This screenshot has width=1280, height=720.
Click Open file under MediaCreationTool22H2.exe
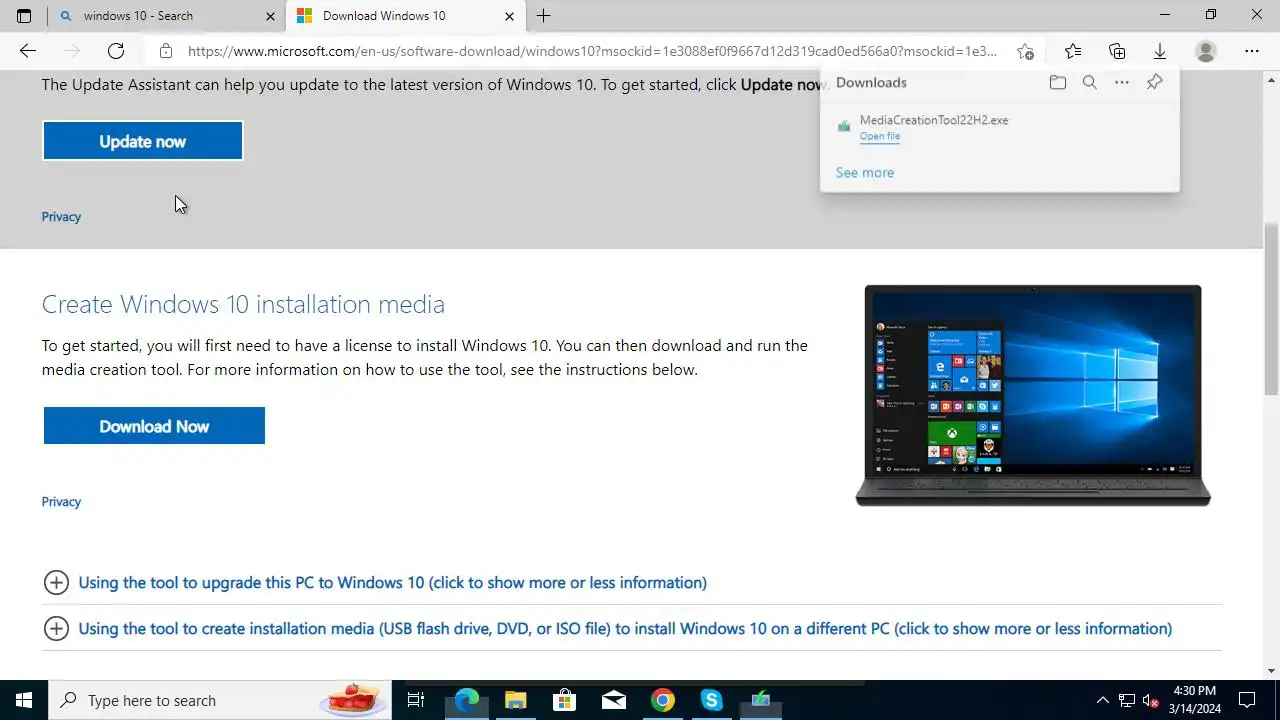[x=880, y=136]
